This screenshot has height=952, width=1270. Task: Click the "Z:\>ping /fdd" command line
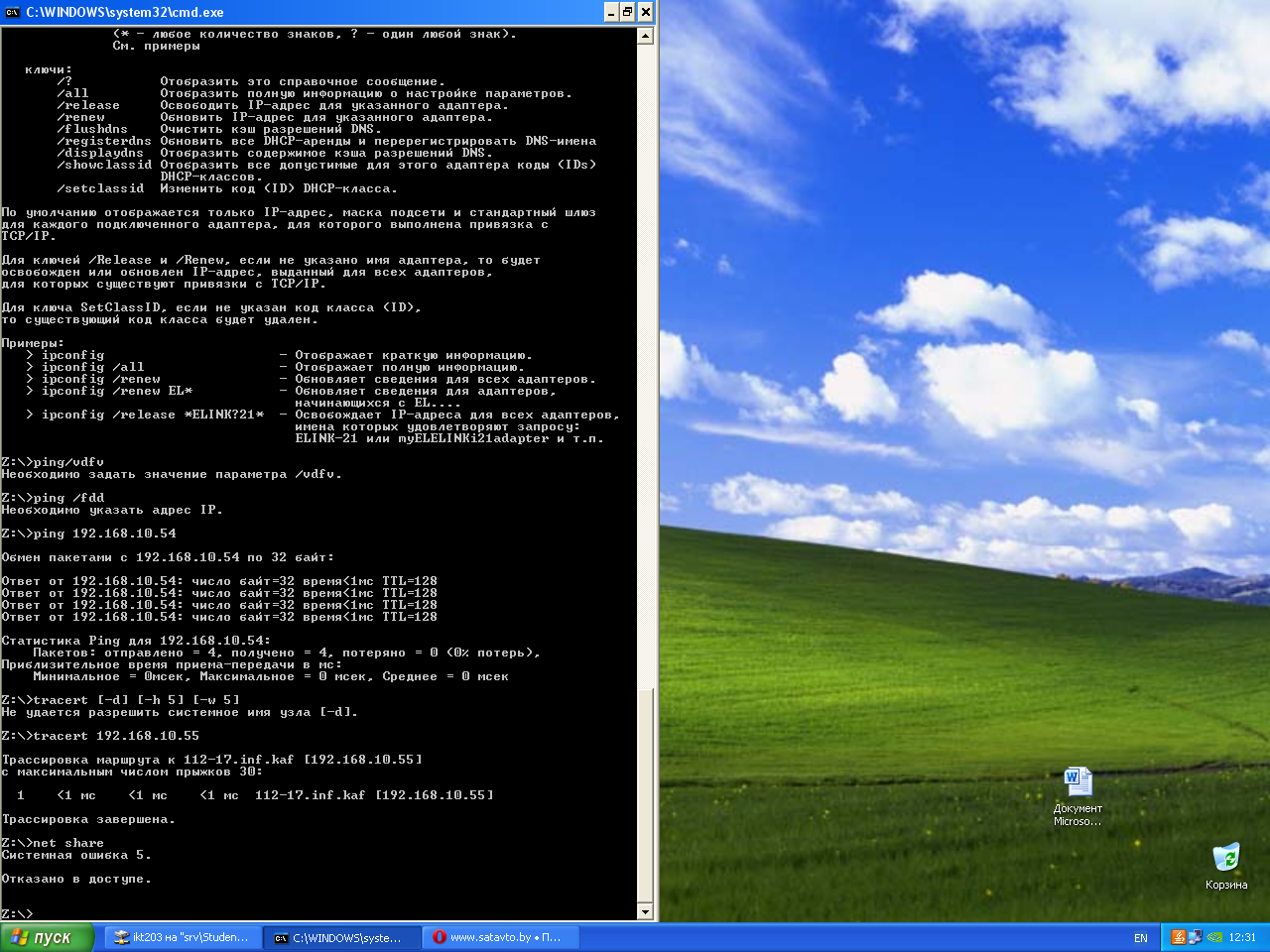coord(53,498)
